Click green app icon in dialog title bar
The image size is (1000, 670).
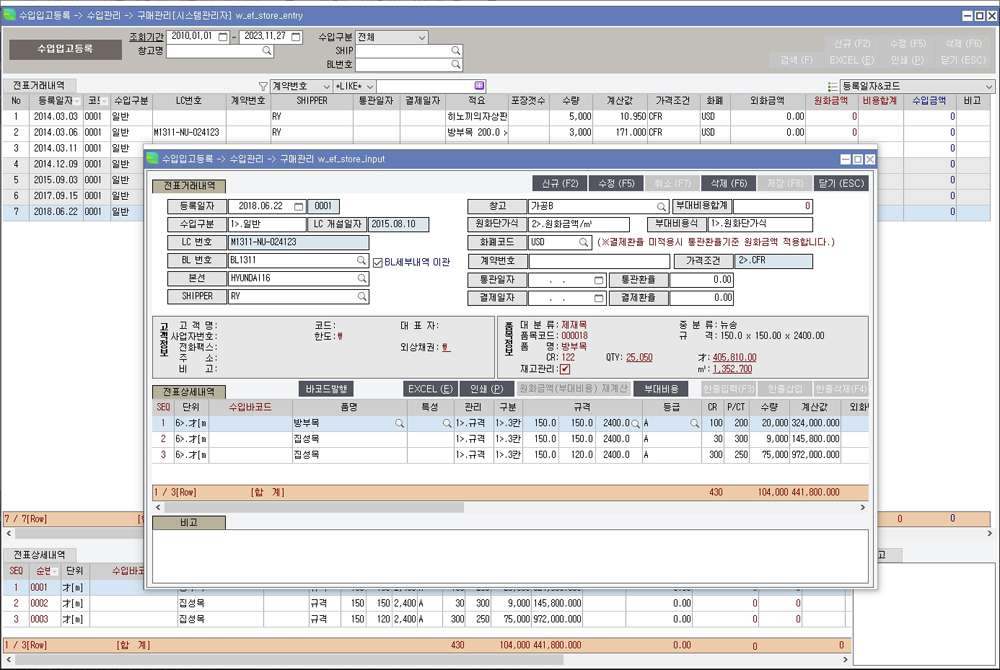[x=153, y=159]
